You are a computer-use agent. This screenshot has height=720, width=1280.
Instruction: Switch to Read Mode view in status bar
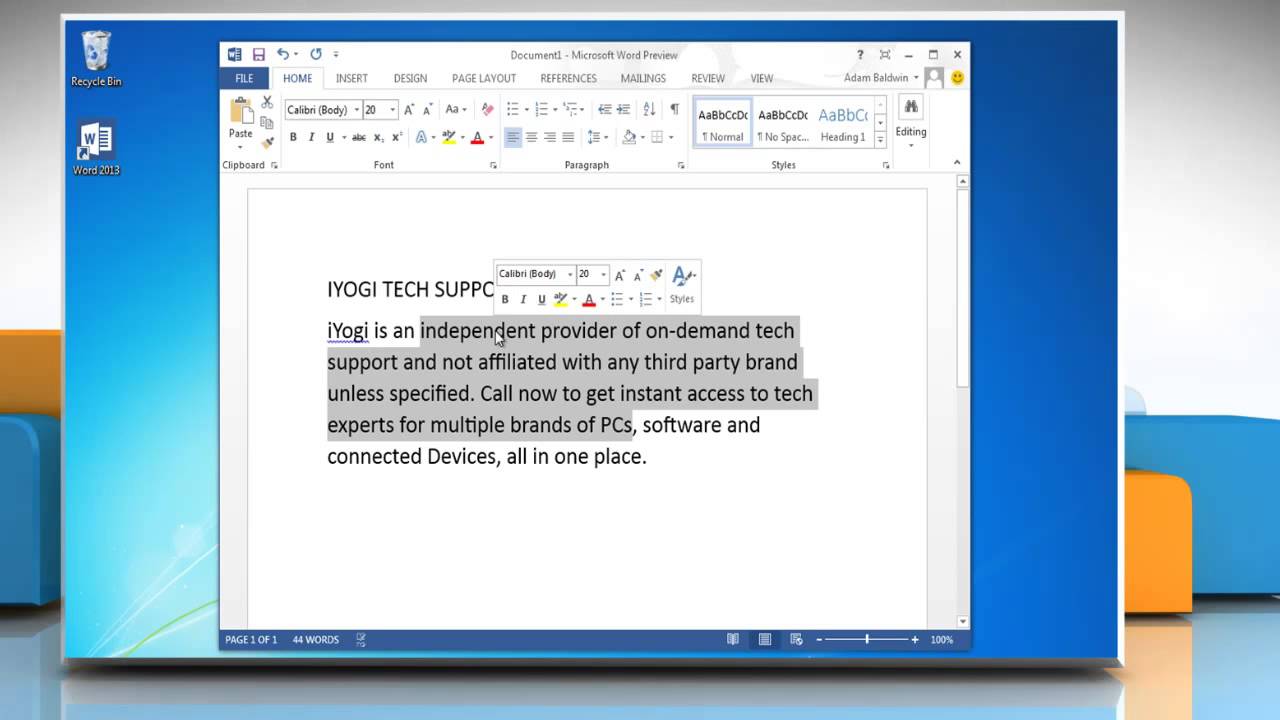click(x=733, y=639)
